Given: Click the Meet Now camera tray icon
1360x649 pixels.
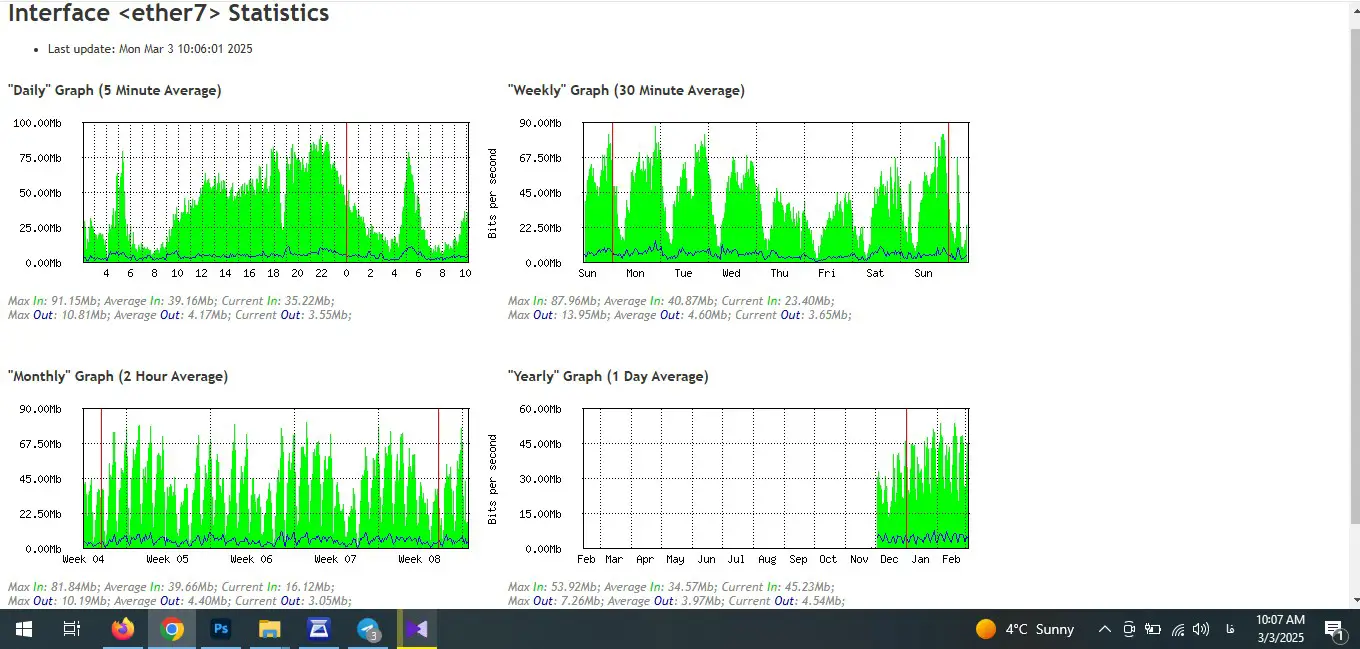Looking at the screenshot, I should pyautogui.click(x=1129, y=629).
